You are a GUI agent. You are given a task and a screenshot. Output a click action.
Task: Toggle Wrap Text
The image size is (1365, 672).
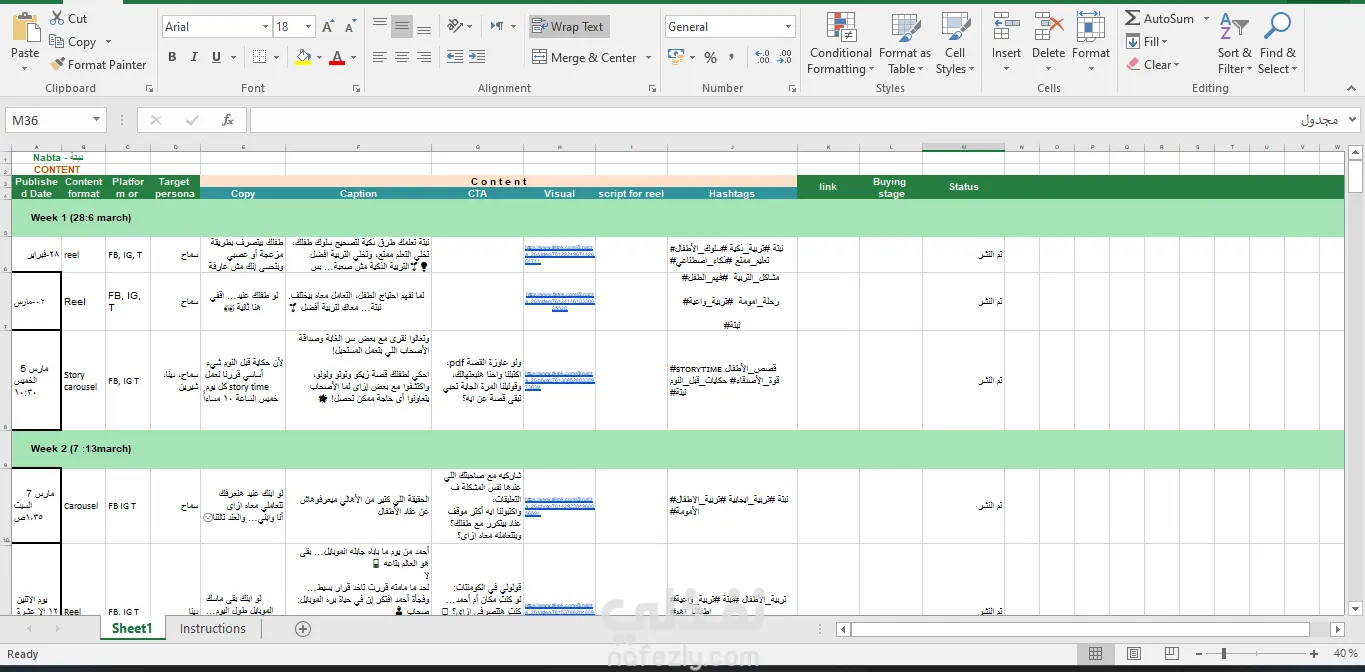[568, 27]
